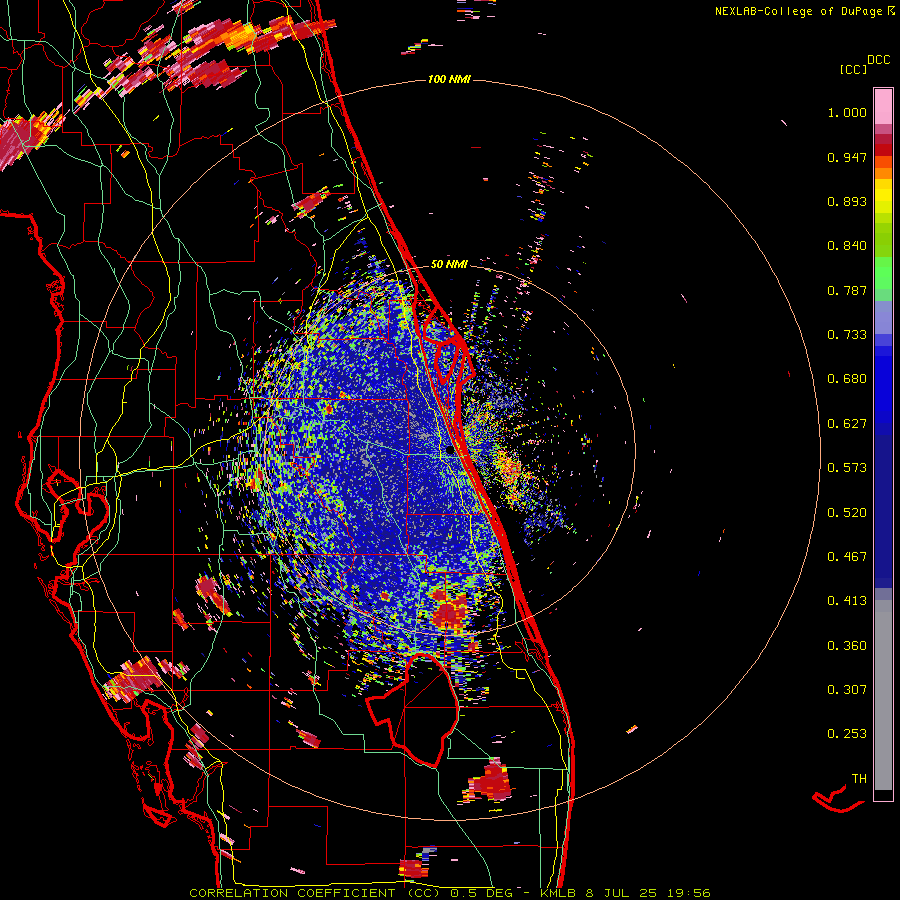Select the 0.467 scale value
This screenshot has width=900, height=900.
pyautogui.click(x=847, y=557)
